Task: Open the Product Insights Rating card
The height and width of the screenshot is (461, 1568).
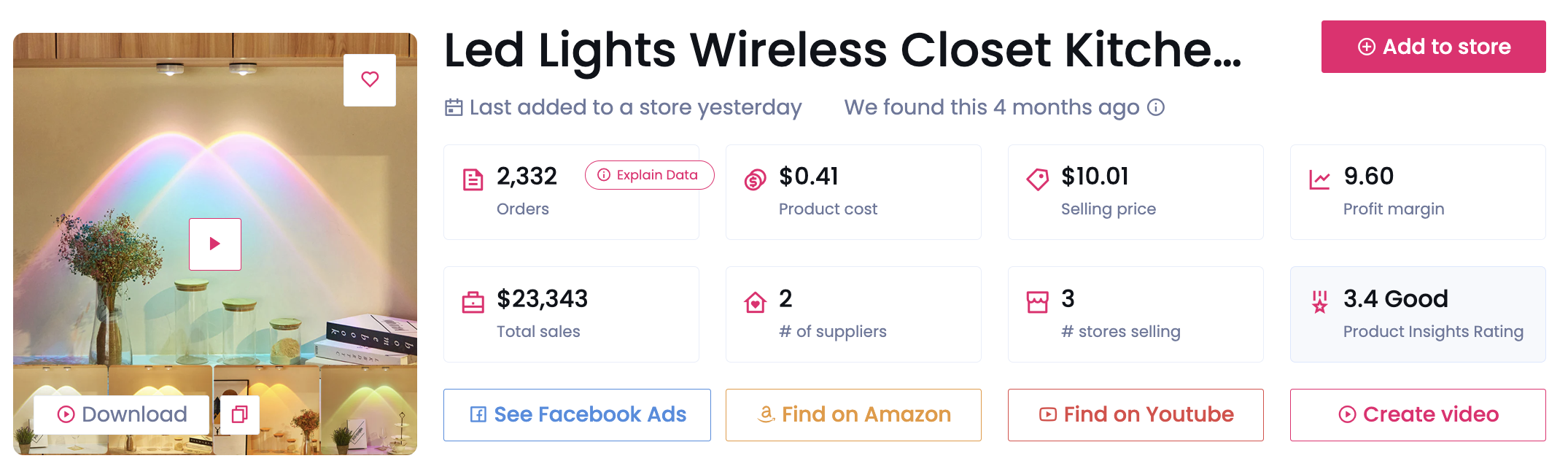Action: pos(1418,314)
